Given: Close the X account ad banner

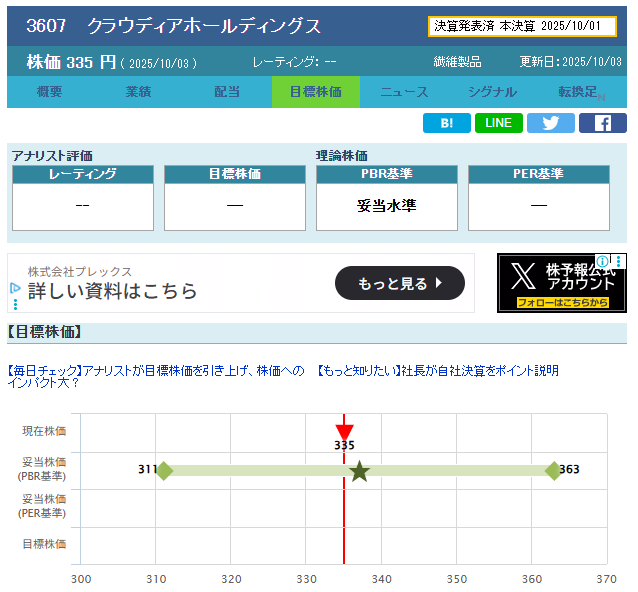Looking at the screenshot, I should click(x=618, y=261).
